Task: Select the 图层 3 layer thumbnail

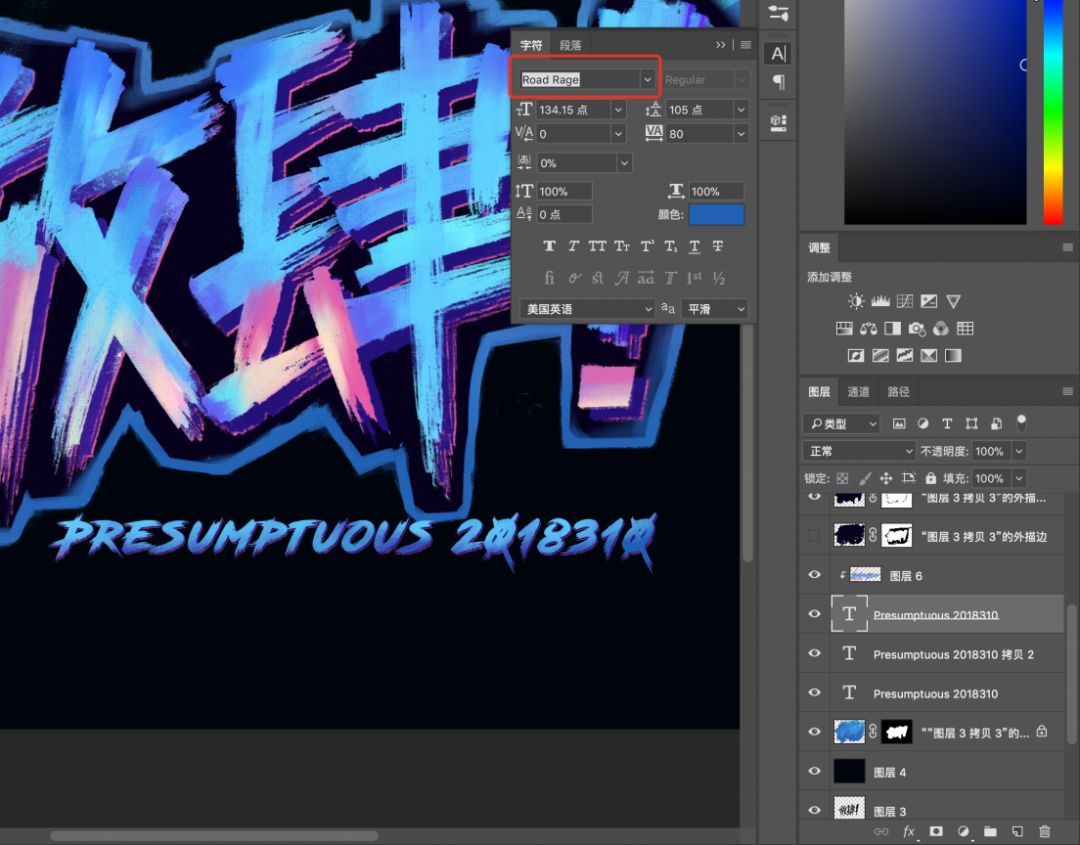Action: [849, 810]
